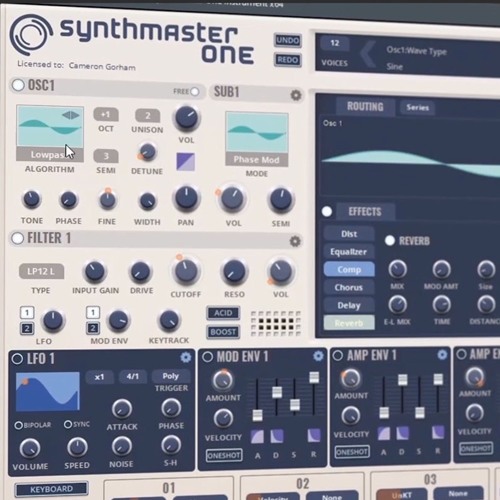This screenshot has width=500, height=500.
Task: Toggle the OSC1 power button
Action: tap(18, 85)
